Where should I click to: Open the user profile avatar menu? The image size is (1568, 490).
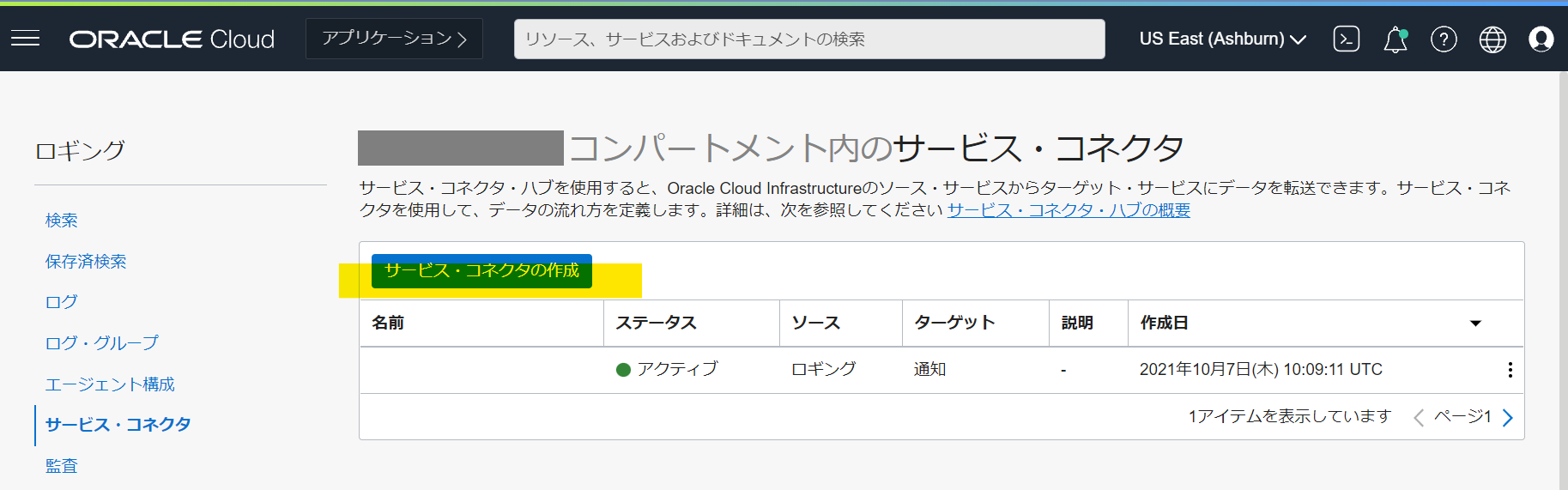click(1541, 39)
